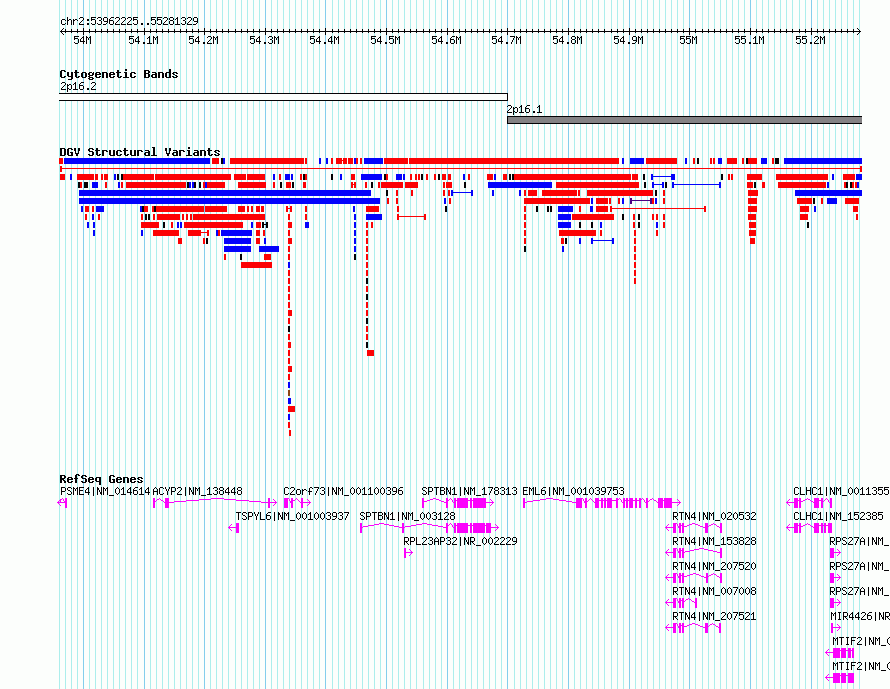Click the thin red variant line spanning the region
Viewport: 890px width, 689px height.
(460, 169)
